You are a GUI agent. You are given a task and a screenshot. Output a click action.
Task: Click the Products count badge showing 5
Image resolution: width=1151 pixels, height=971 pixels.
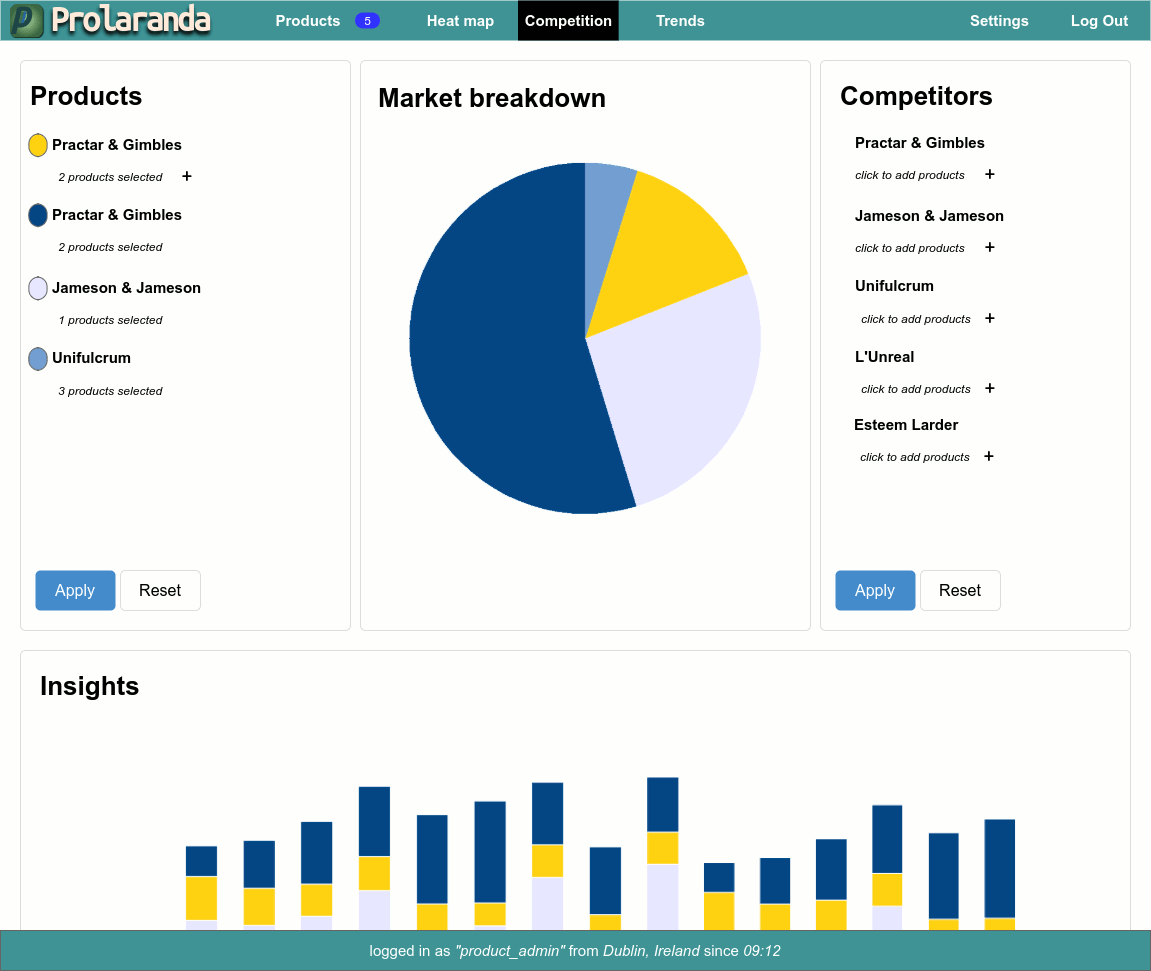point(367,21)
